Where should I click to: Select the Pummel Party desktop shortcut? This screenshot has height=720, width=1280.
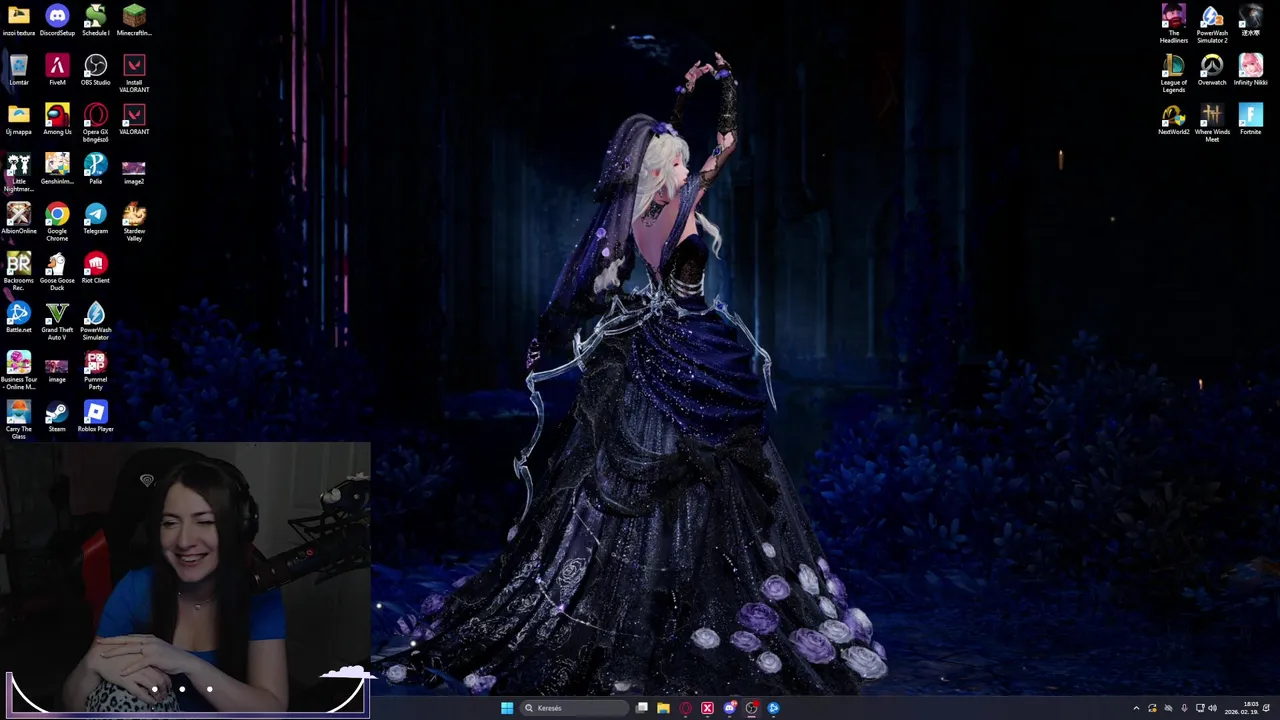(95, 371)
